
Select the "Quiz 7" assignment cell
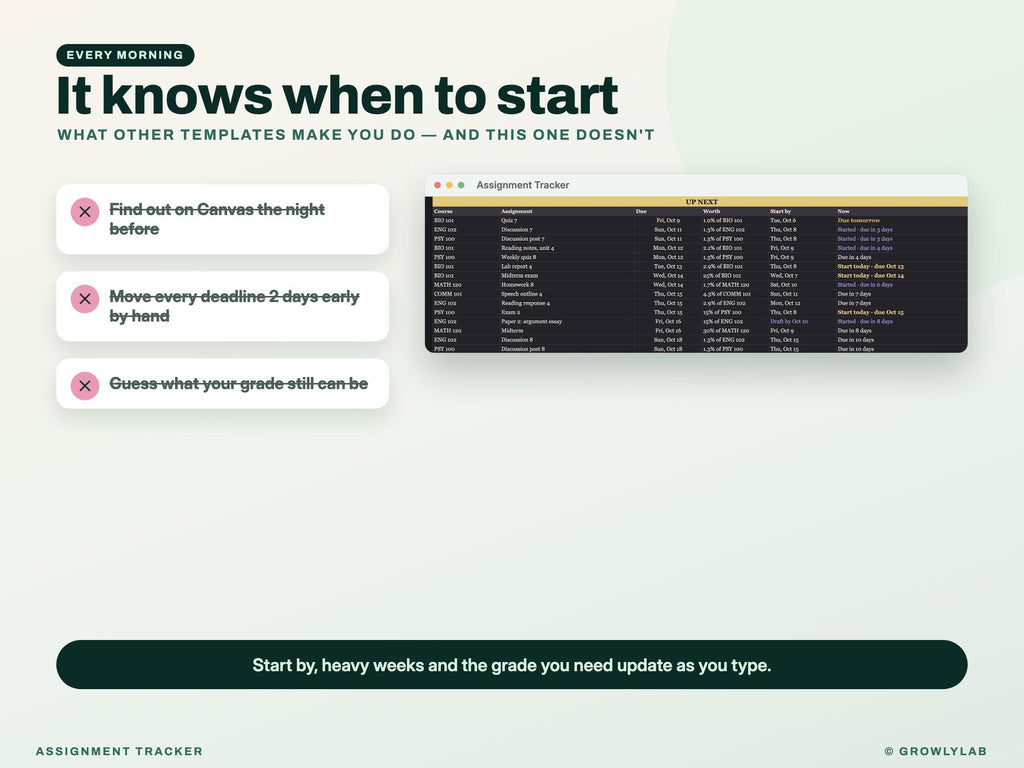click(x=509, y=221)
